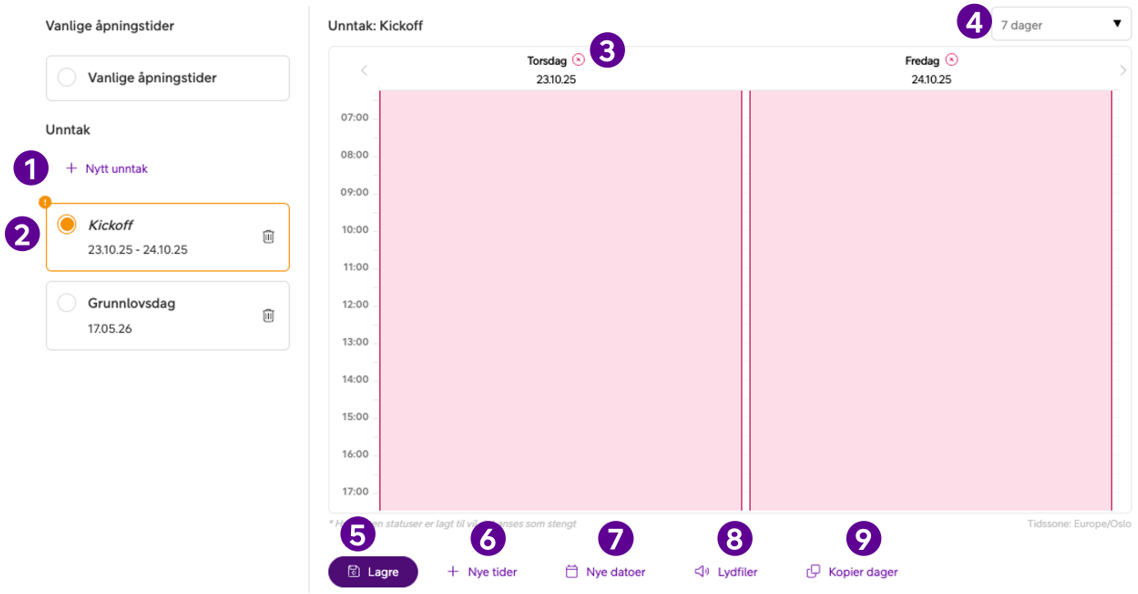Image resolution: width=1138 pixels, height=594 pixels.
Task: Click the Fredag 24.10.25 column header
Action: tap(930, 70)
